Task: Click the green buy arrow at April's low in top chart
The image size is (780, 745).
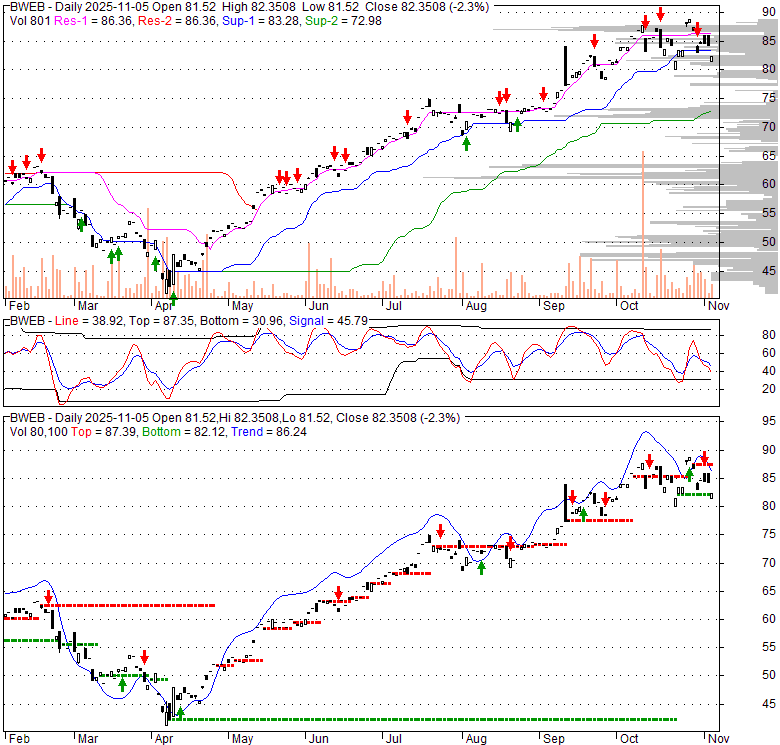Action: [x=173, y=298]
